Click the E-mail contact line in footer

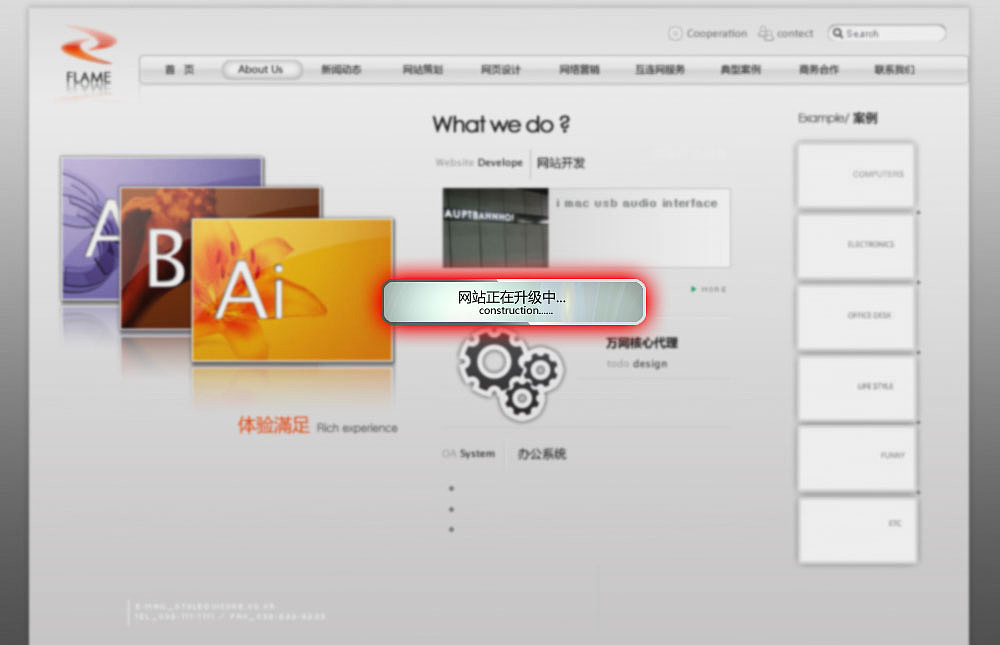click(x=205, y=606)
